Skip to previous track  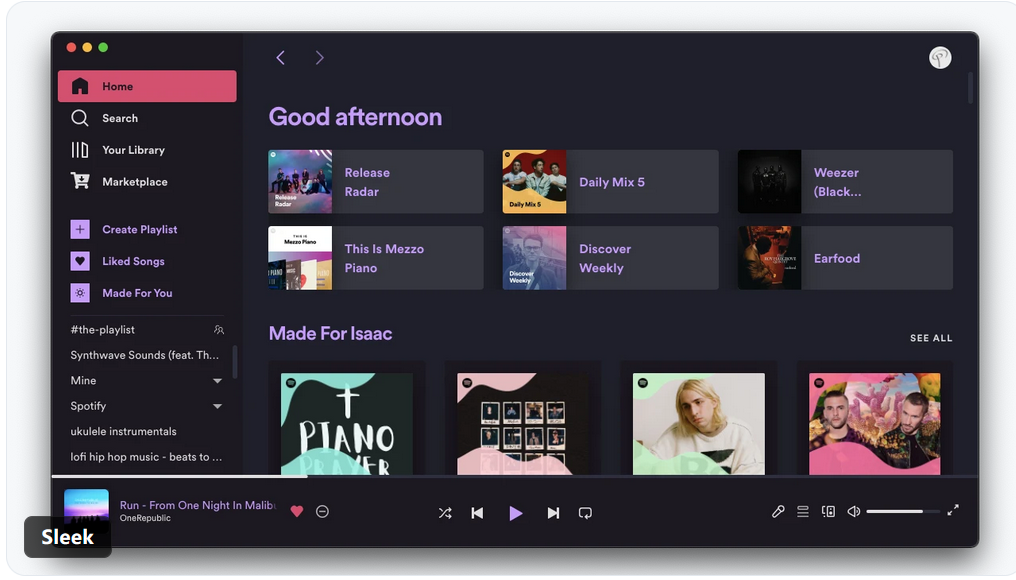click(478, 513)
